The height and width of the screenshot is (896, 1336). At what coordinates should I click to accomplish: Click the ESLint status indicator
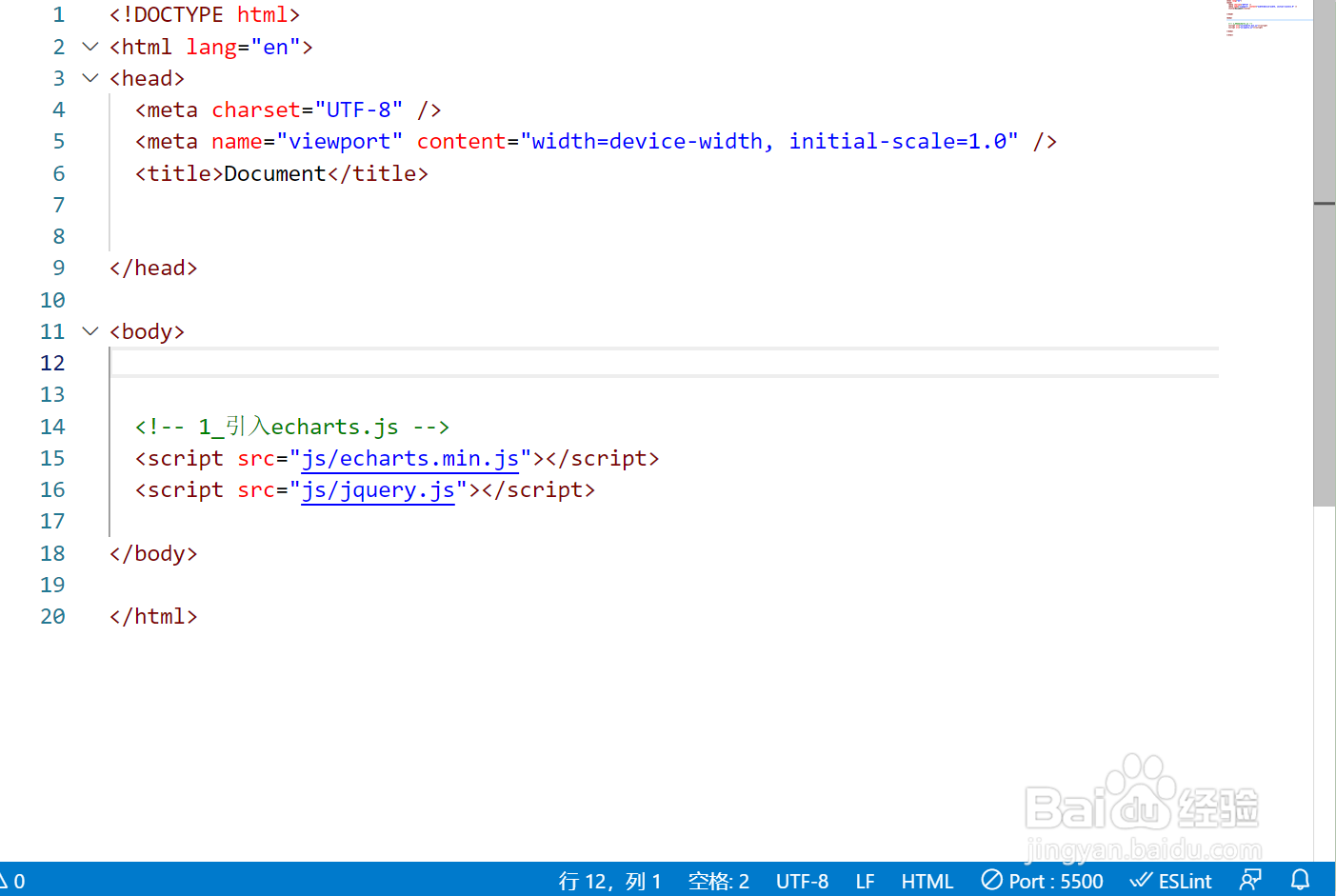click(x=1171, y=881)
